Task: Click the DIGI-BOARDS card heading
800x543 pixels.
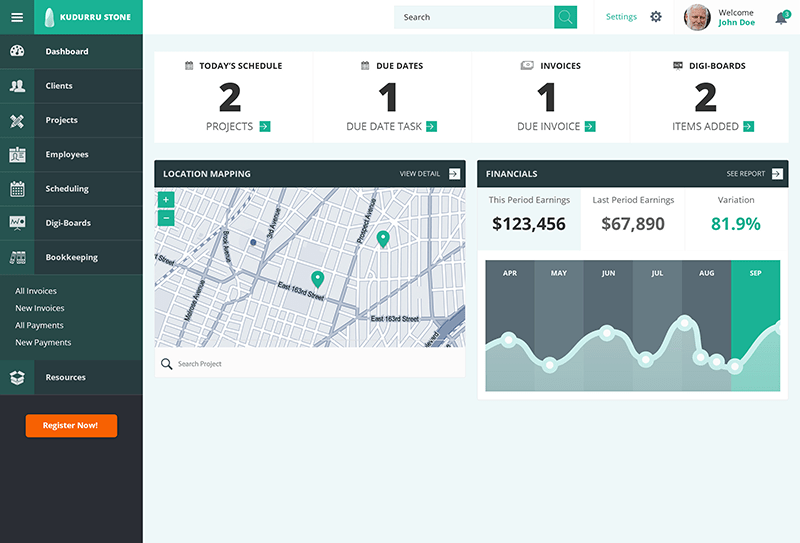Action: tap(717, 66)
